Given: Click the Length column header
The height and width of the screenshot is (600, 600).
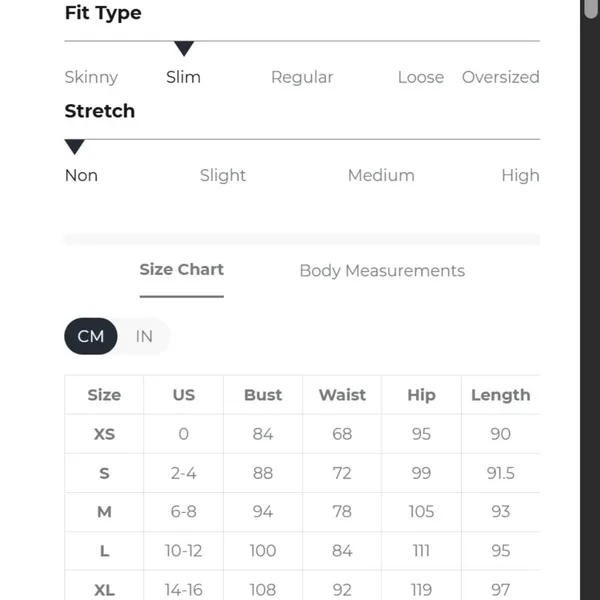Looking at the screenshot, I should click(x=501, y=395).
